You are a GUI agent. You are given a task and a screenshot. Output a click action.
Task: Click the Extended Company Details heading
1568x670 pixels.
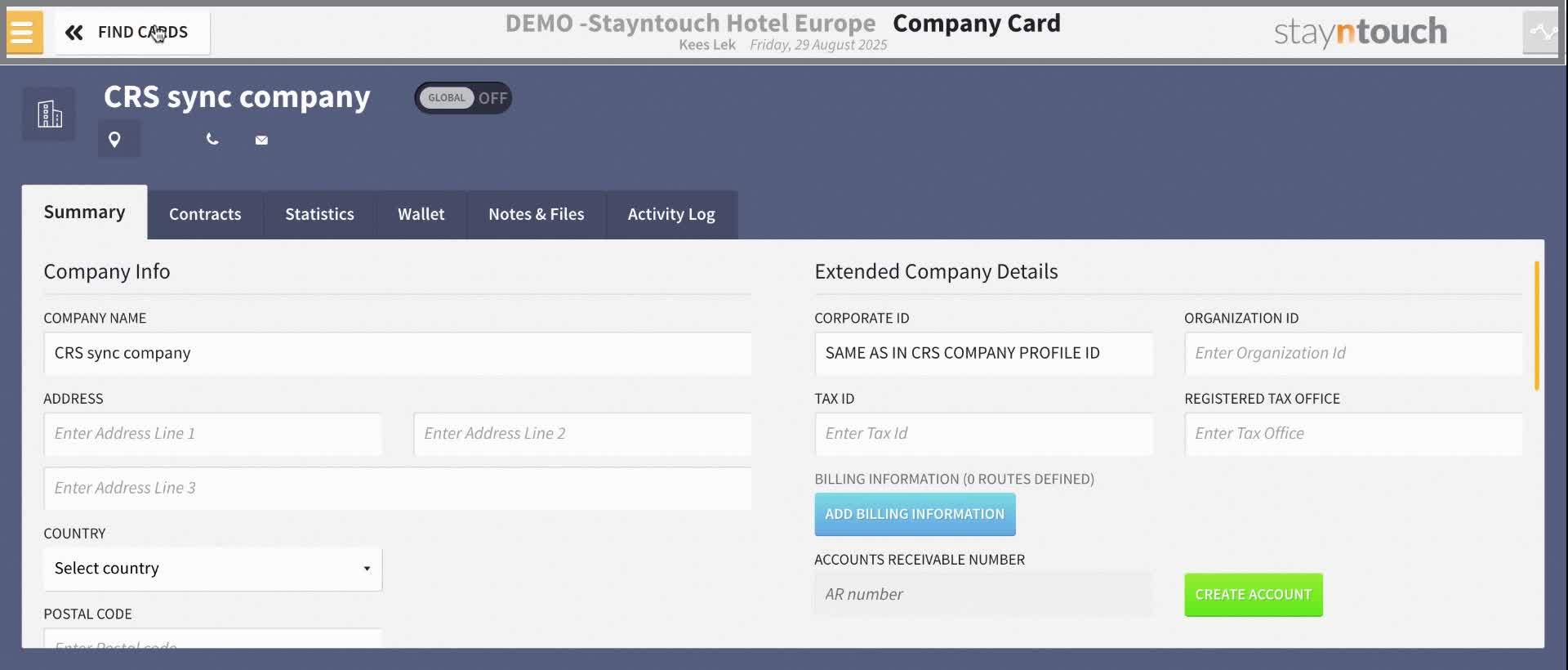tap(936, 271)
